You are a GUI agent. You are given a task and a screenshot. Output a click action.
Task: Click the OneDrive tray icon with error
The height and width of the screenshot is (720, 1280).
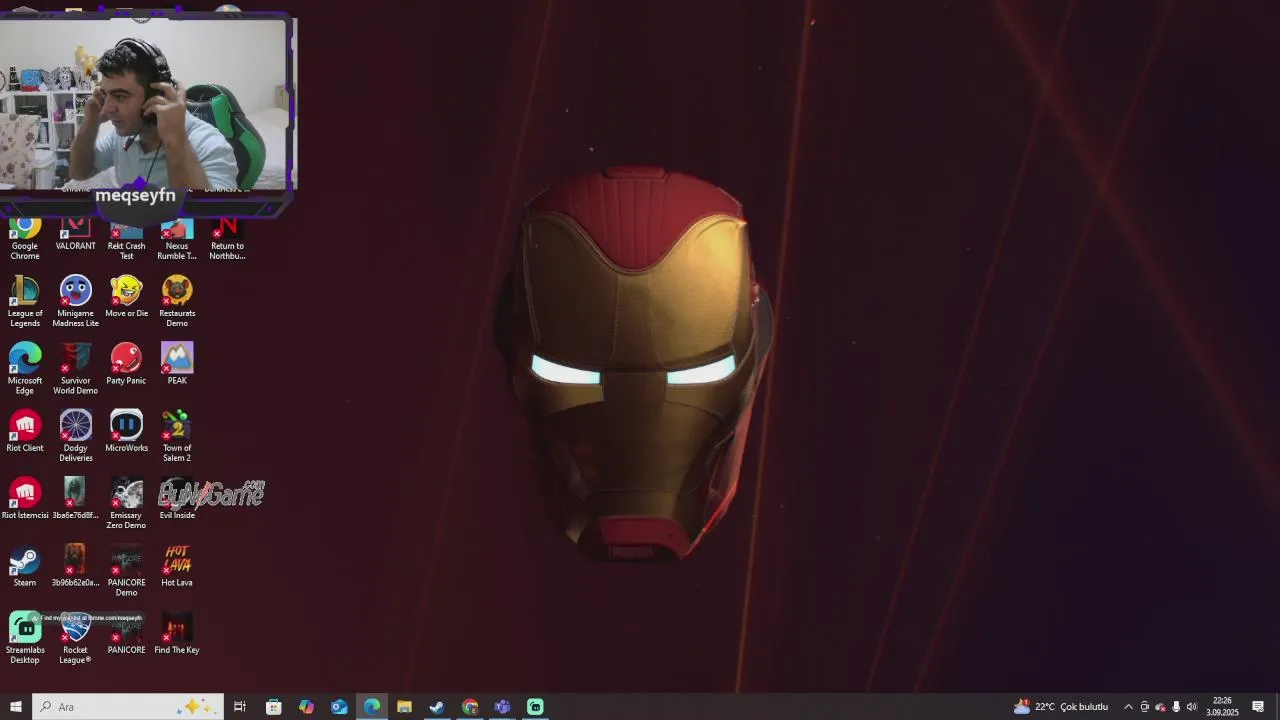1160,707
